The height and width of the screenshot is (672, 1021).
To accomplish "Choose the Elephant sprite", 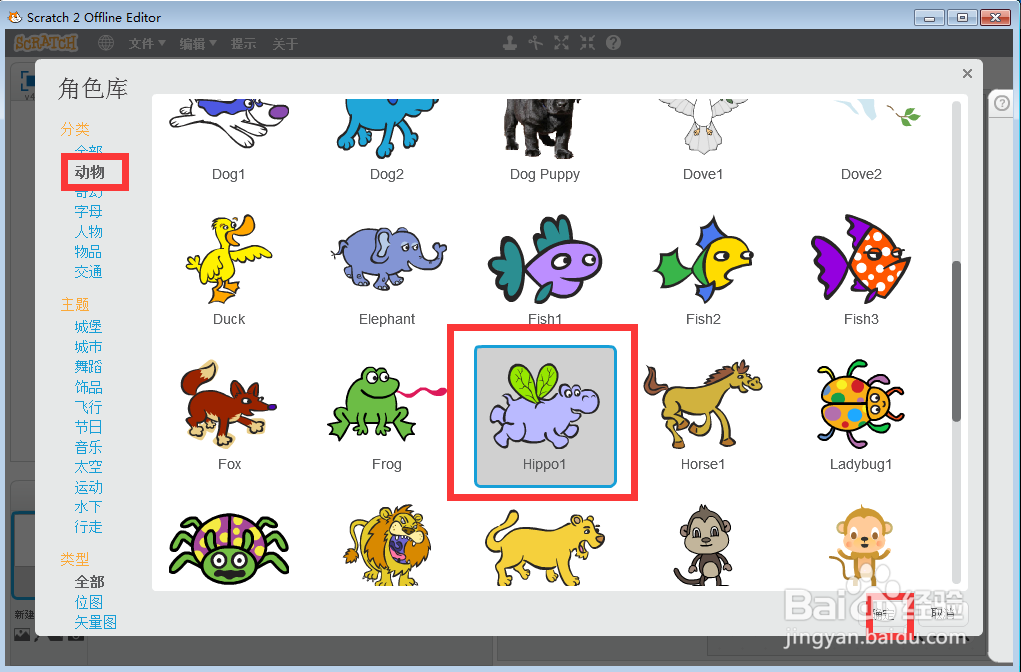I will 387,270.
